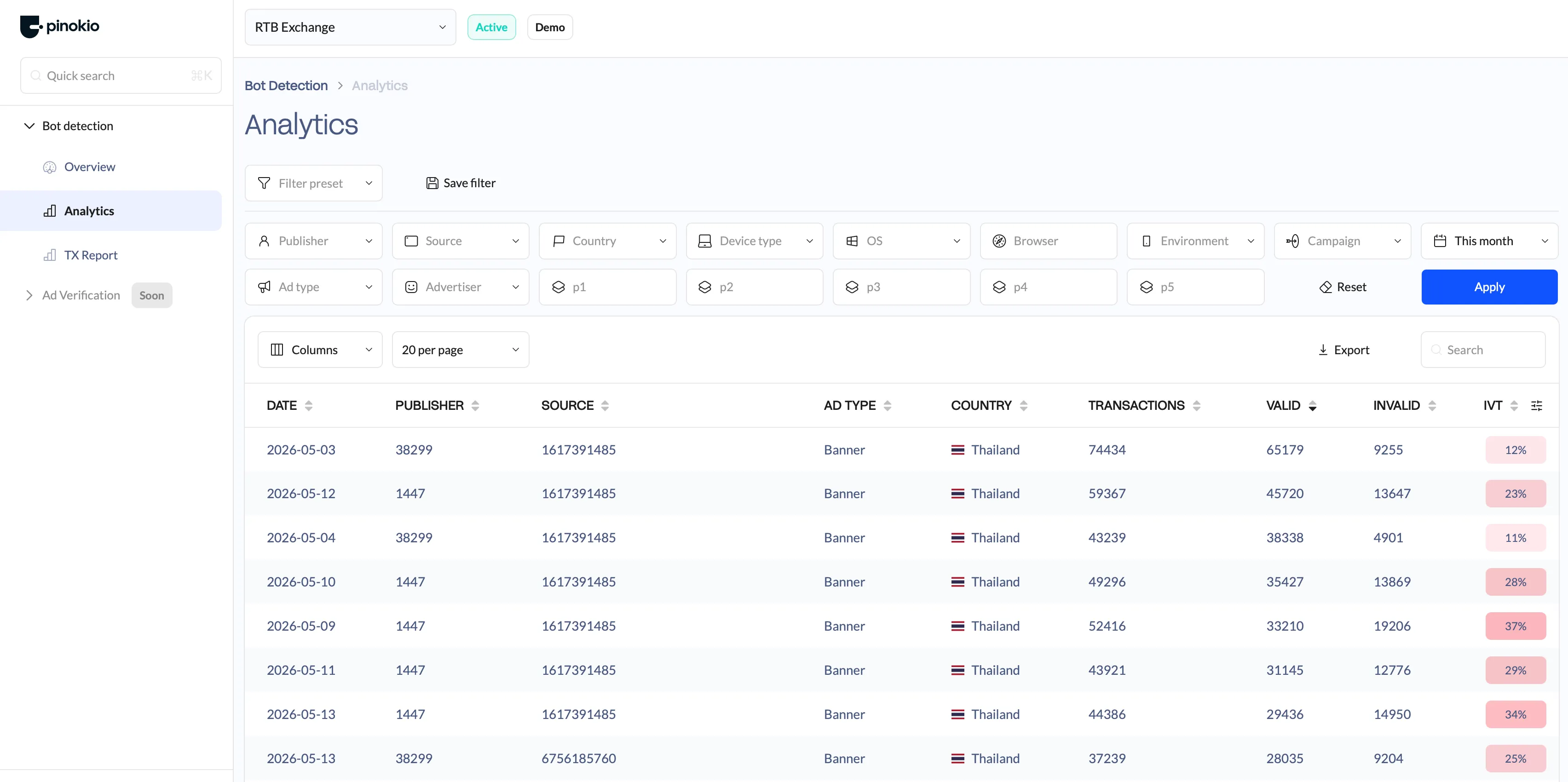Open the Publisher filter dropdown
This screenshot has width=1568, height=782.
tap(313, 241)
